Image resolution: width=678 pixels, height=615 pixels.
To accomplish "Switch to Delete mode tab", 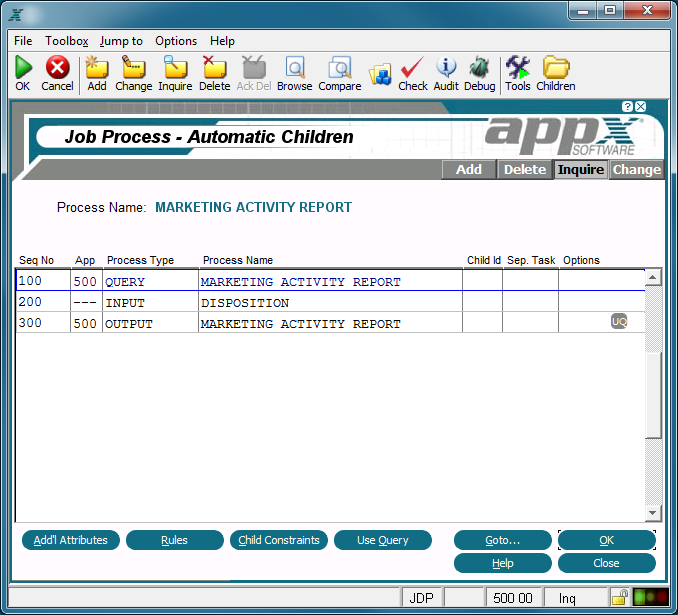I will (525, 170).
